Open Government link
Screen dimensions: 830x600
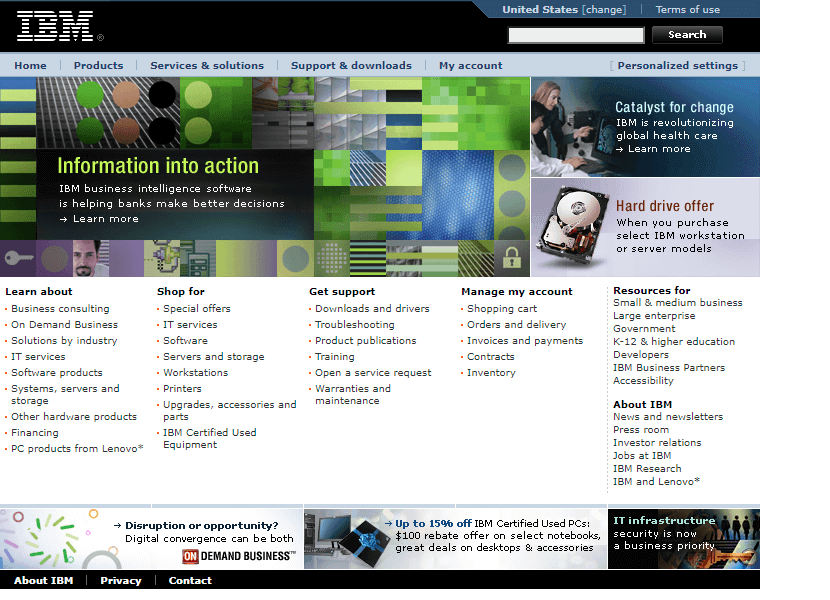[644, 328]
